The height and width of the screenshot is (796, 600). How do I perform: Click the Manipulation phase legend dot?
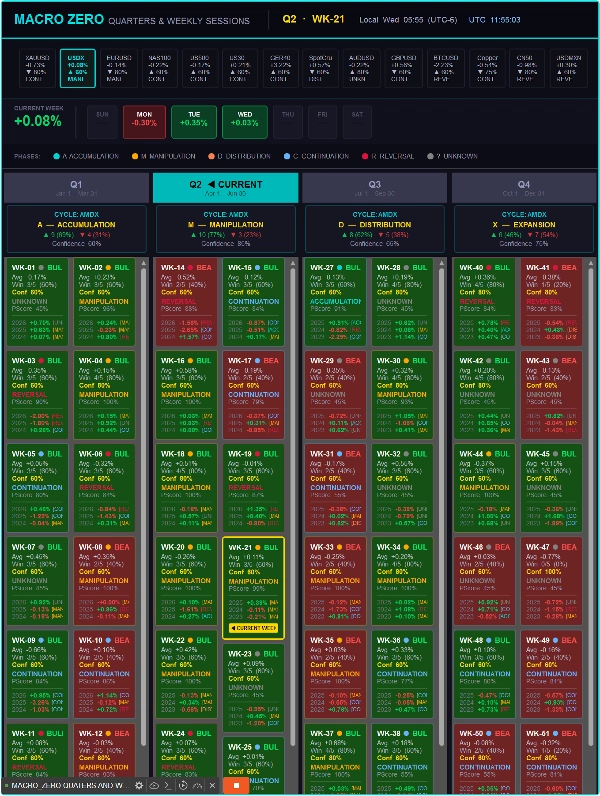click(135, 156)
